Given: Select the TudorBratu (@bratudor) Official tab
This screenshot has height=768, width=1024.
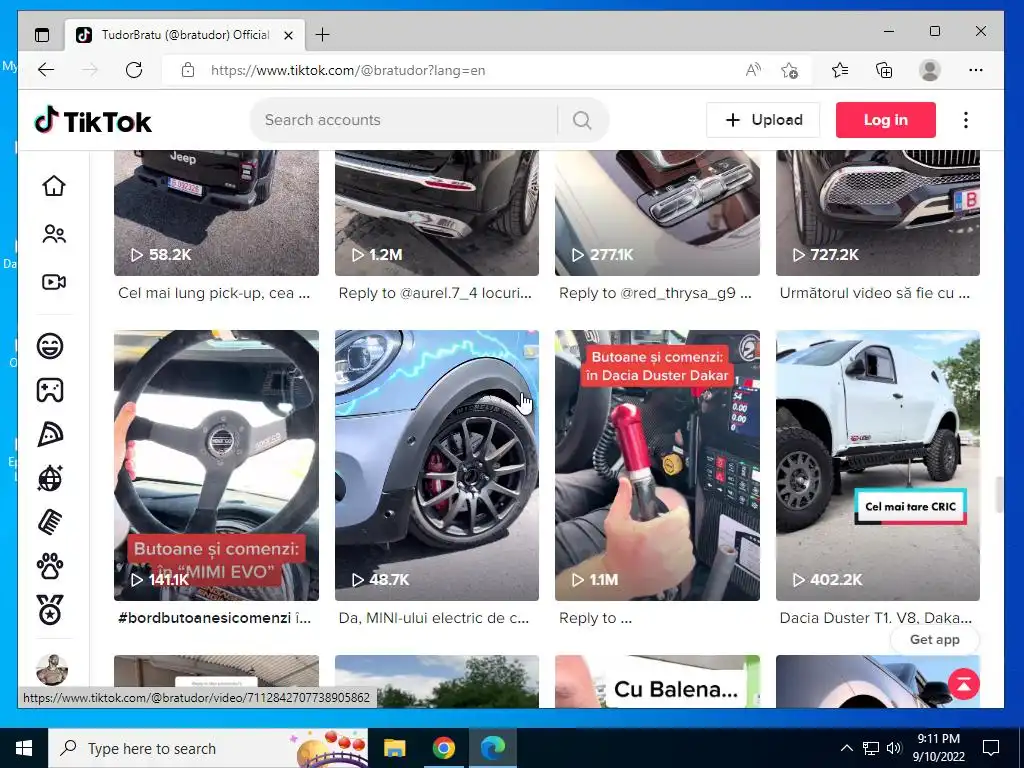Looking at the screenshot, I should [185, 35].
